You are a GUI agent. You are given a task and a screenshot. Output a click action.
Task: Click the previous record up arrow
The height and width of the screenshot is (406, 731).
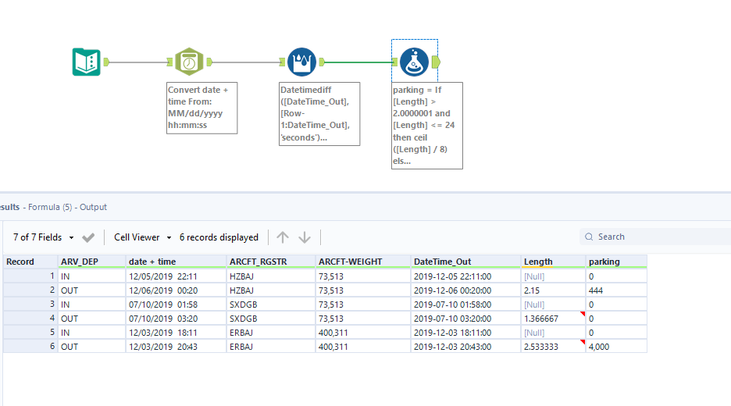(283, 237)
